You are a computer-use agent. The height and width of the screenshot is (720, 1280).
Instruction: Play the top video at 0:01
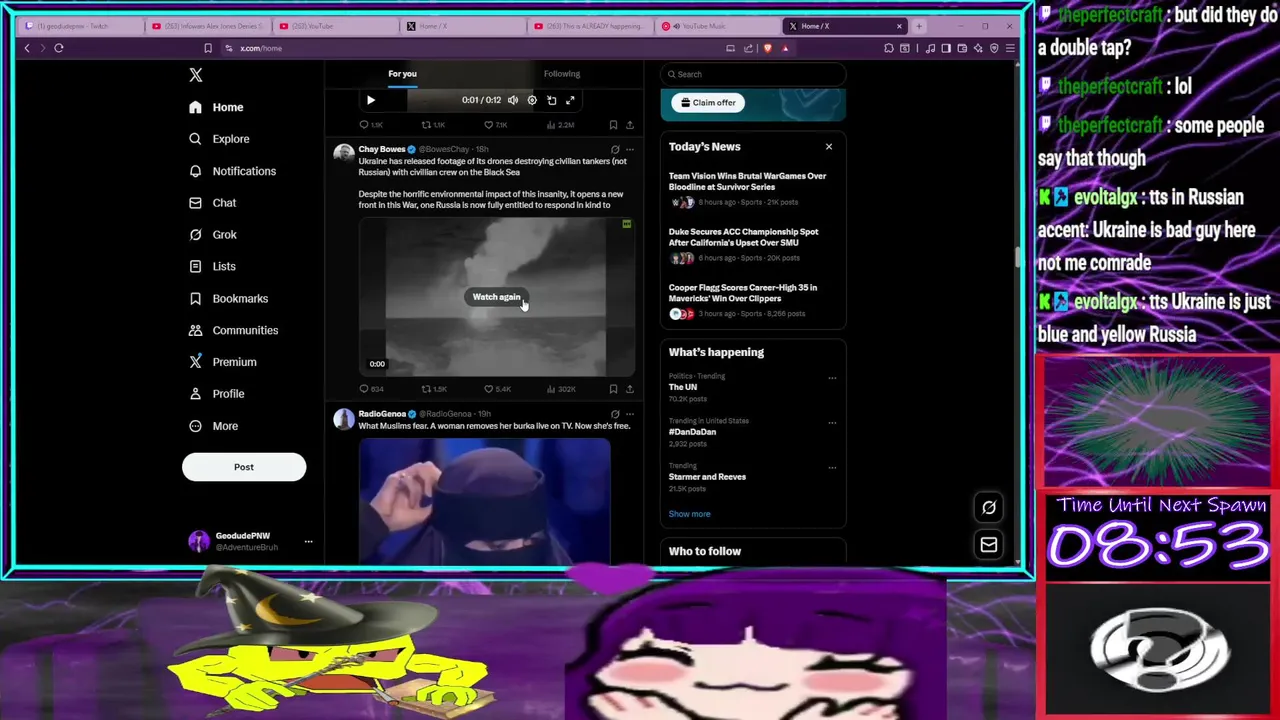[x=370, y=100]
